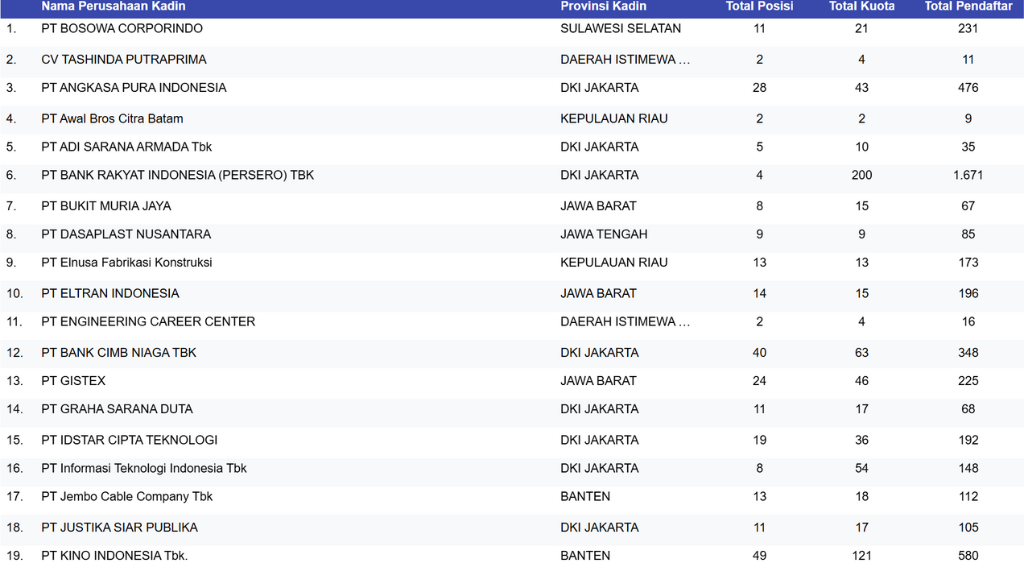Click the JAWA TENGAH province cell
Image resolution: width=1024 pixels, height=568 pixels.
[604, 235]
